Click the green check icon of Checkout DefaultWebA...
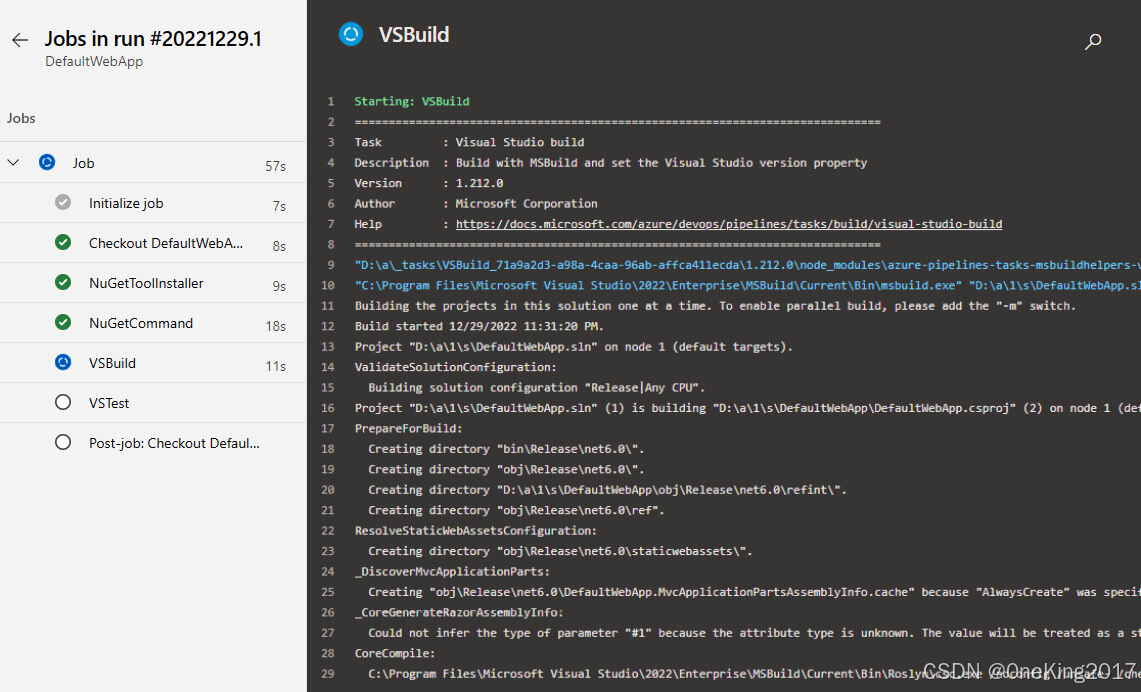The width and height of the screenshot is (1141, 692). click(x=63, y=242)
